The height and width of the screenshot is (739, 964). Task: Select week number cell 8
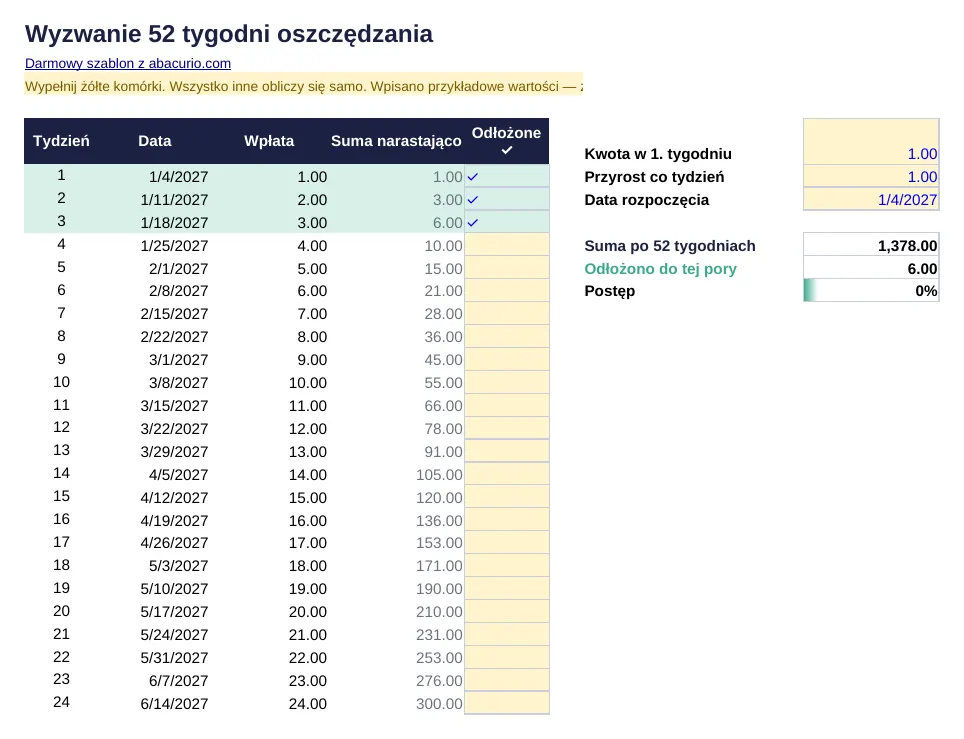point(61,336)
